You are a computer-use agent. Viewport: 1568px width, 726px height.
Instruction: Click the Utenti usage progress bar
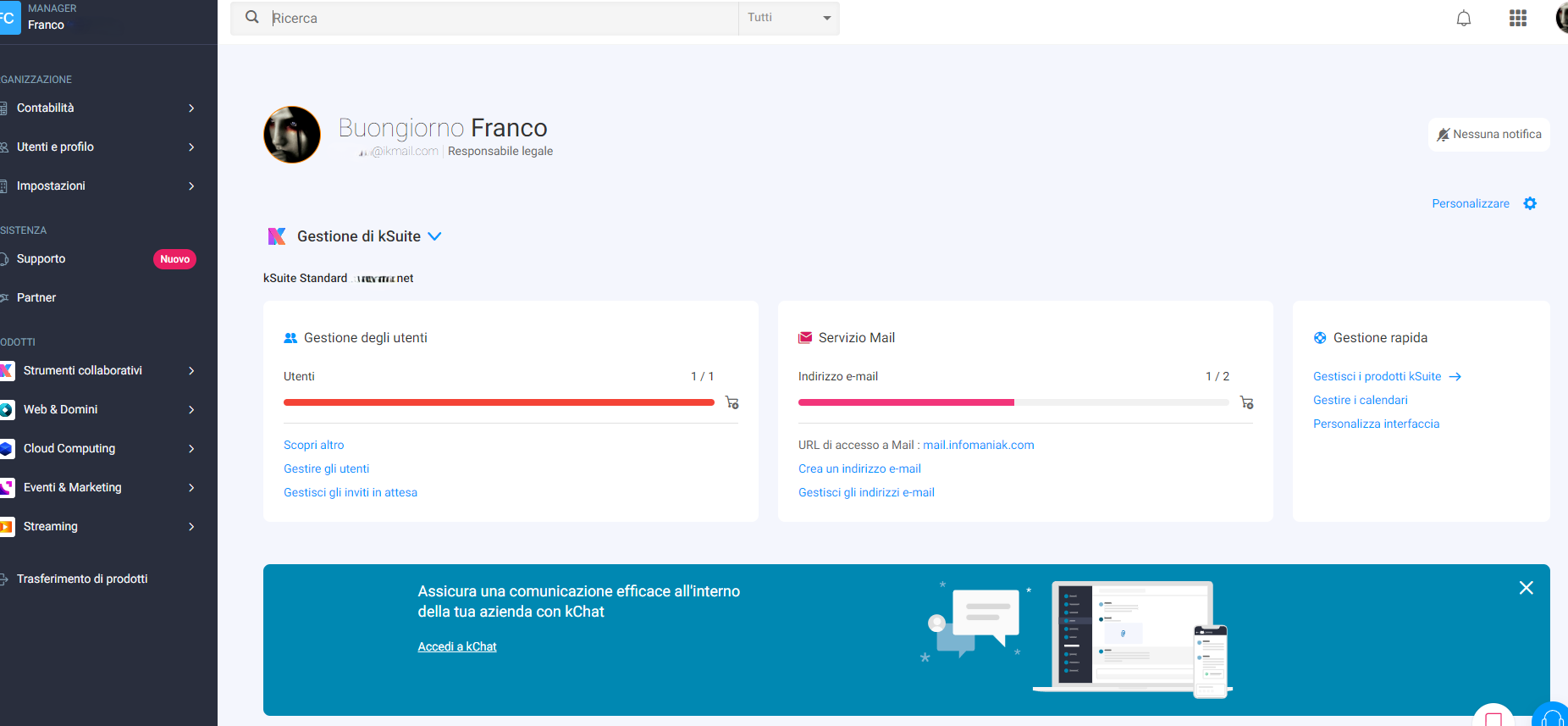499,402
